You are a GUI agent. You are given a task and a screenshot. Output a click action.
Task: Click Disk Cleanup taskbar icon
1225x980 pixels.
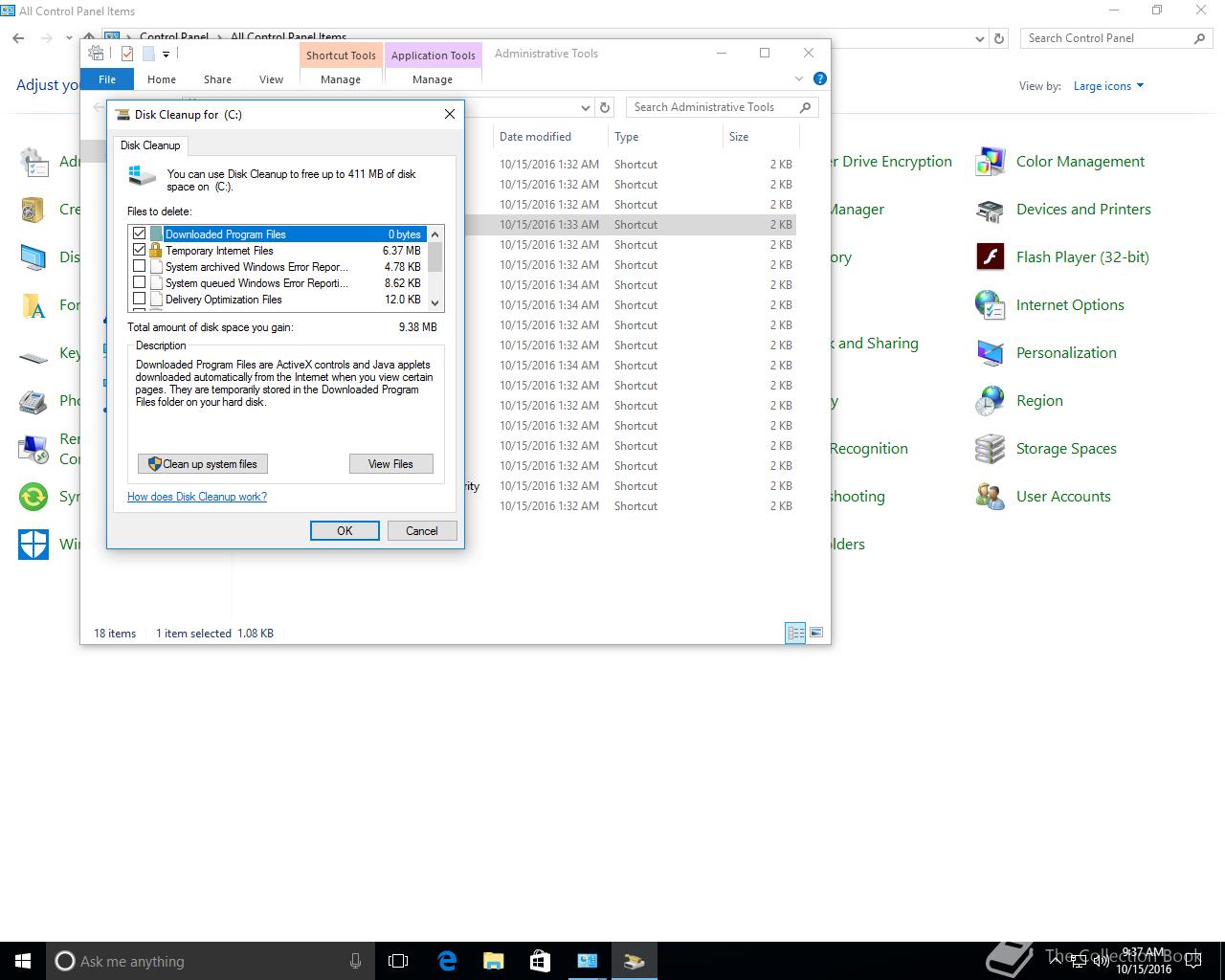pos(634,961)
